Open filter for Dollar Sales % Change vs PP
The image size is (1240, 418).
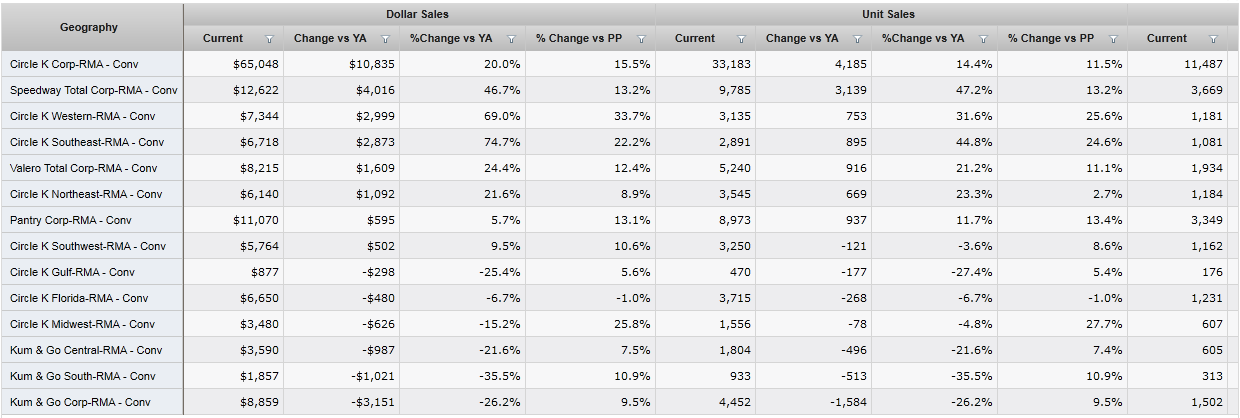click(641, 39)
